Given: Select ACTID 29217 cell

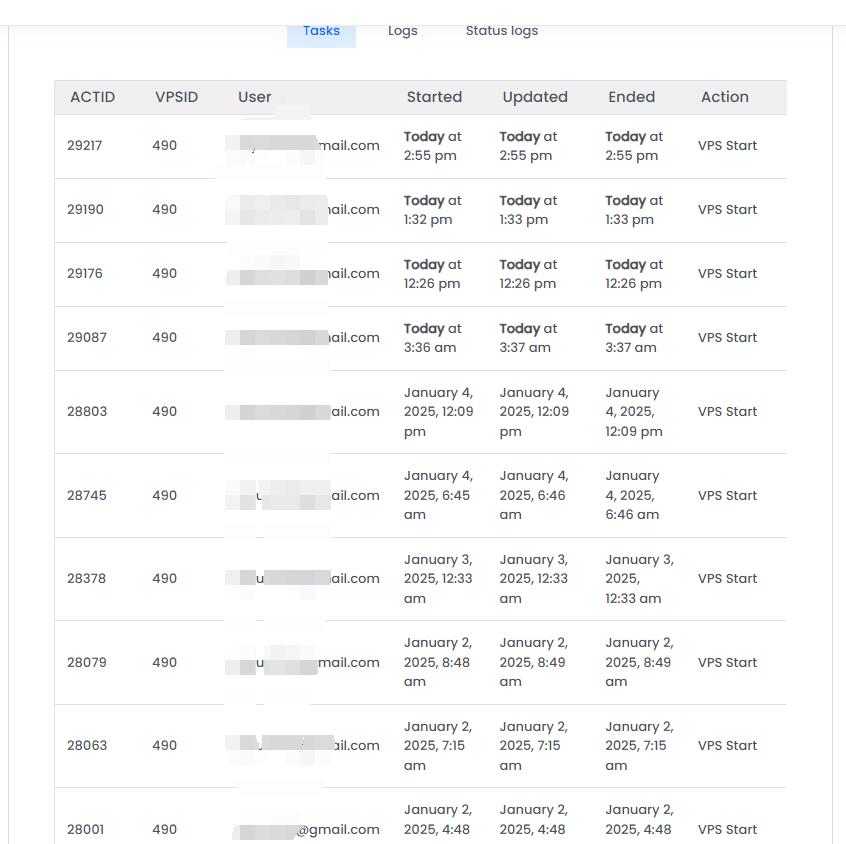Looking at the screenshot, I should 85,146.
